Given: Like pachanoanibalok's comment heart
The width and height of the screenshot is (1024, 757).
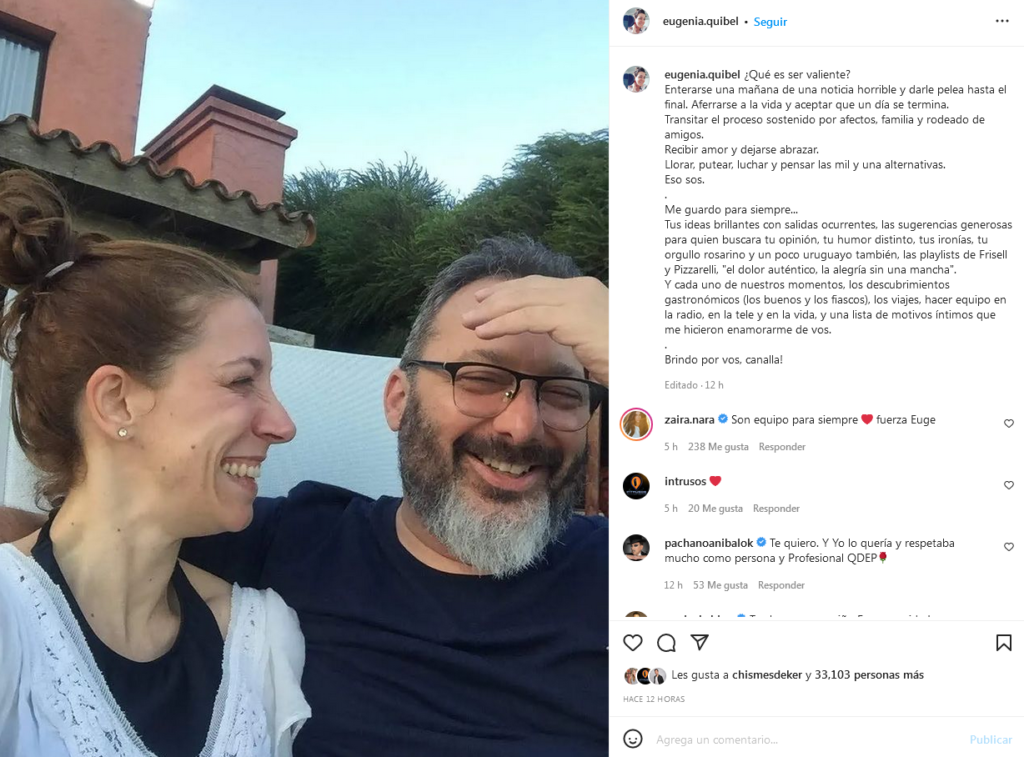Looking at the screenshot, I should 1008,547.
